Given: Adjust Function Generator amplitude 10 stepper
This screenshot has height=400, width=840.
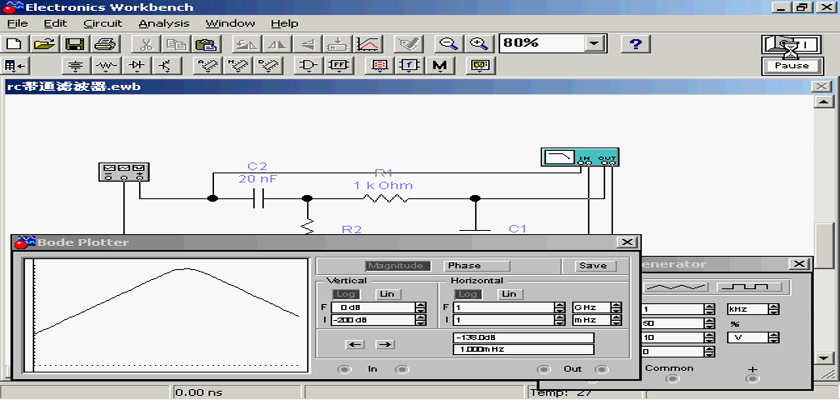Looking at the screenshot, I should [709, 338].
